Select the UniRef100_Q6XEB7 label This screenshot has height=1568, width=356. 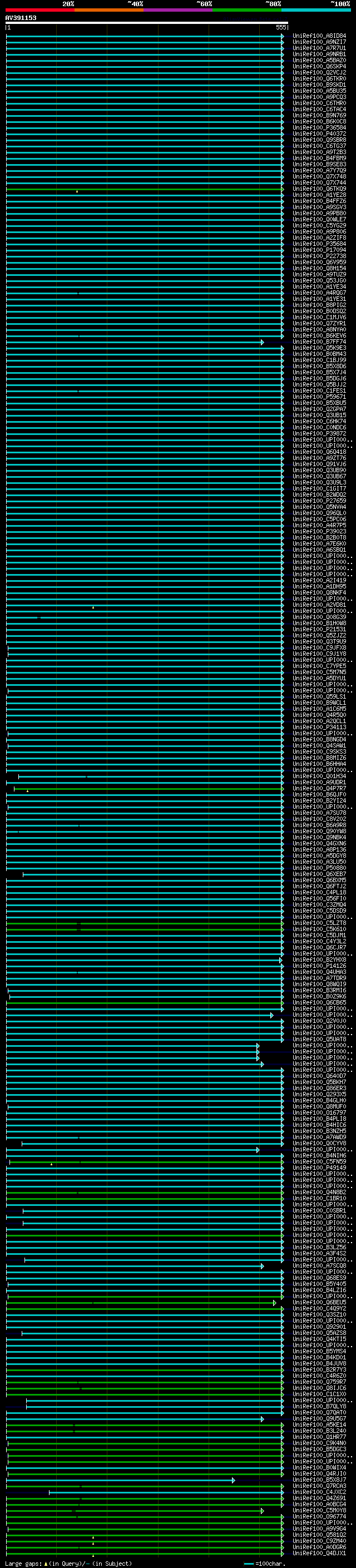pos(319,874)
